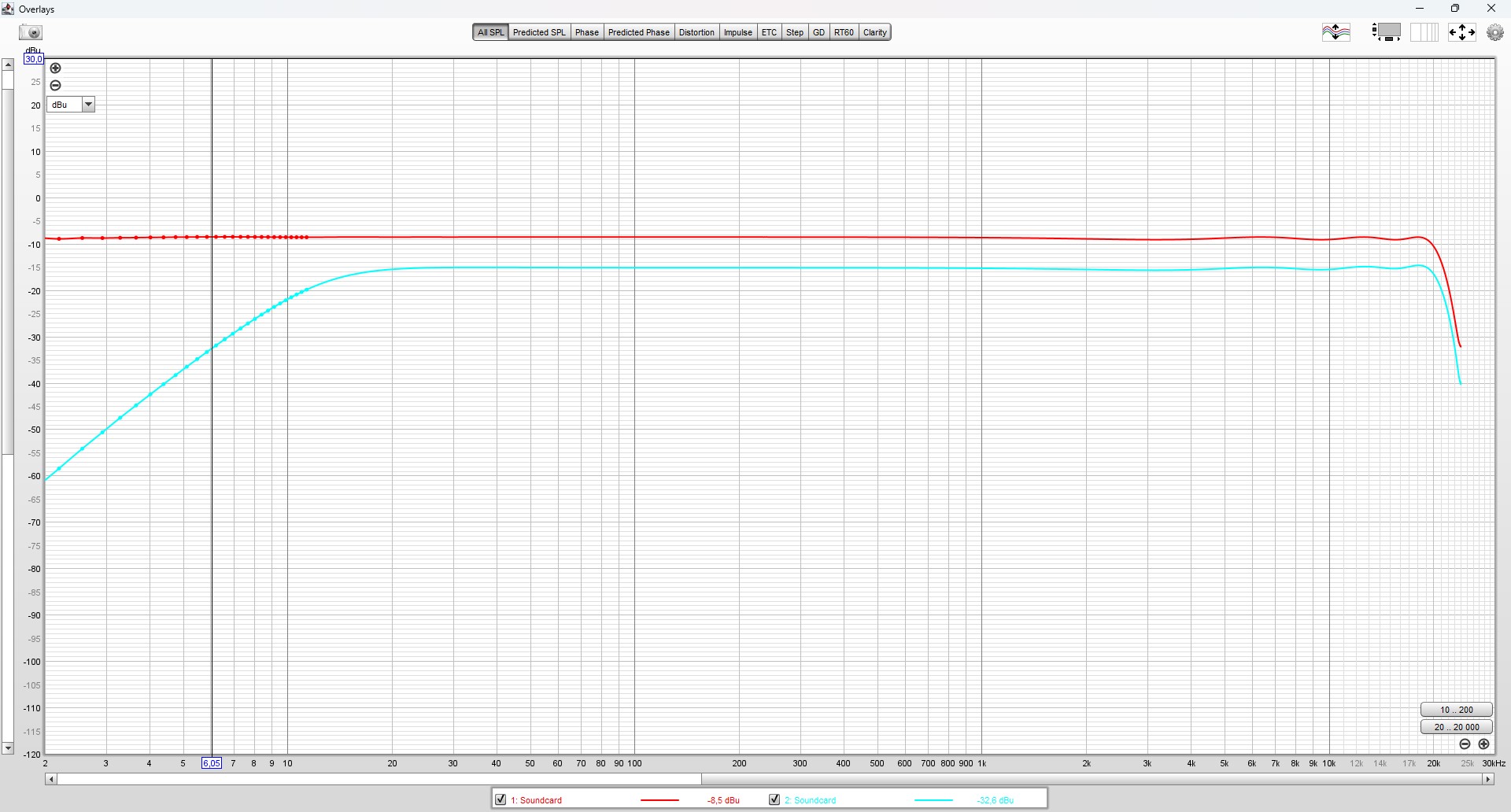Click horizontal scrollbar right arrow
The width and height of the screenshot is (1511, 812).
coord(1487,779)
